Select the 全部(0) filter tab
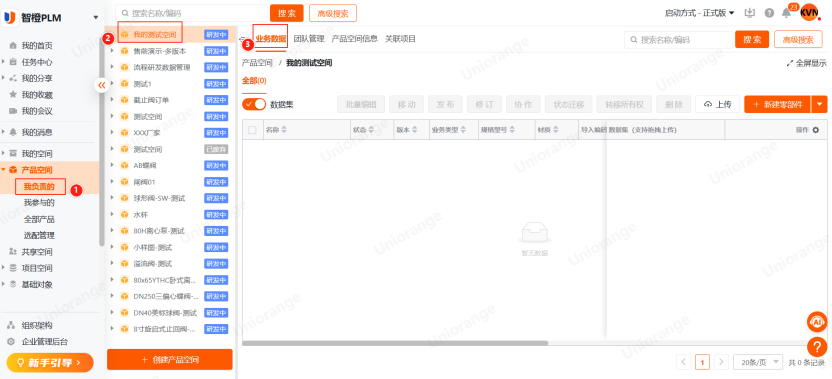 pyautogui.click(x=254, y=81)
